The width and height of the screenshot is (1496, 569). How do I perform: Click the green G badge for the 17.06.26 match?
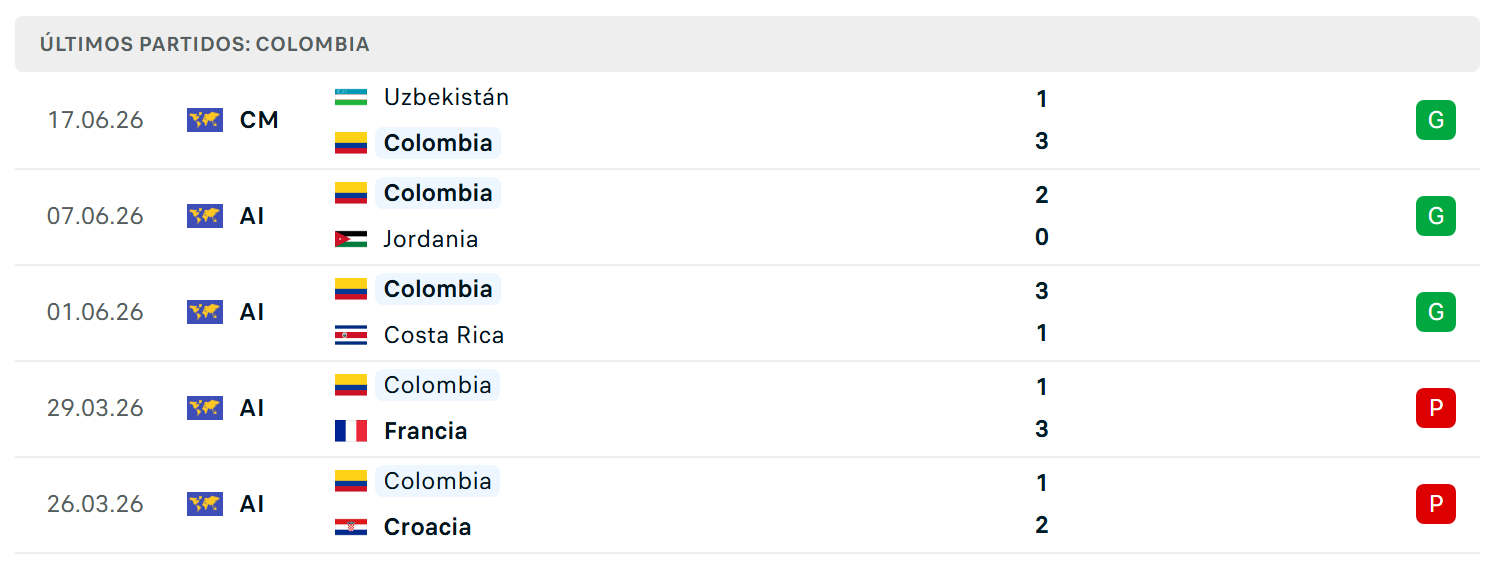(1436, 120)
